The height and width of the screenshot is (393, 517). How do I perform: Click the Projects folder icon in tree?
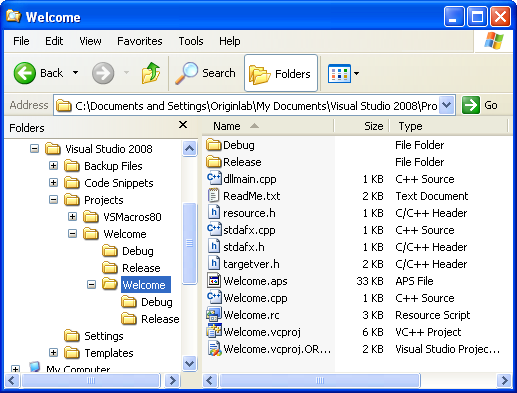[x=72, y=200]
